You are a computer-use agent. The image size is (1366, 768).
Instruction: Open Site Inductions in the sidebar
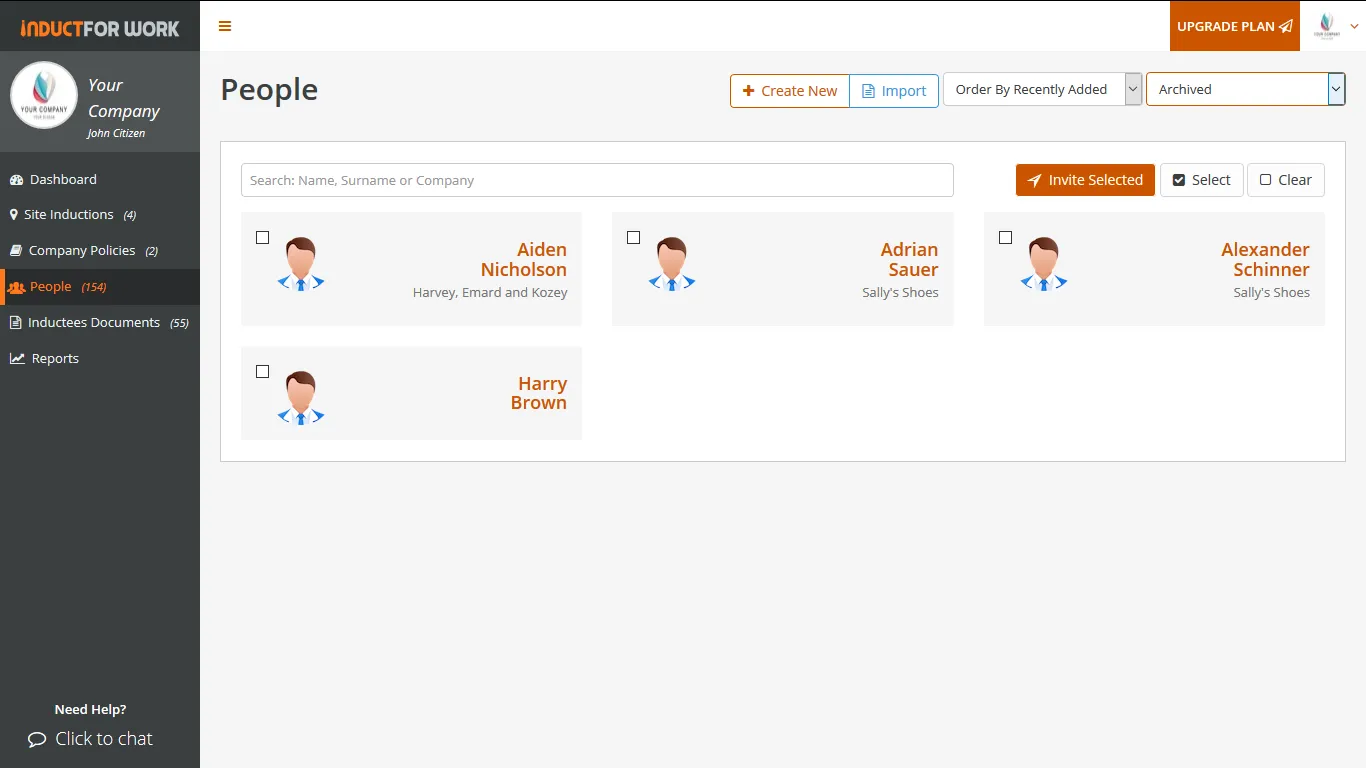100,215
